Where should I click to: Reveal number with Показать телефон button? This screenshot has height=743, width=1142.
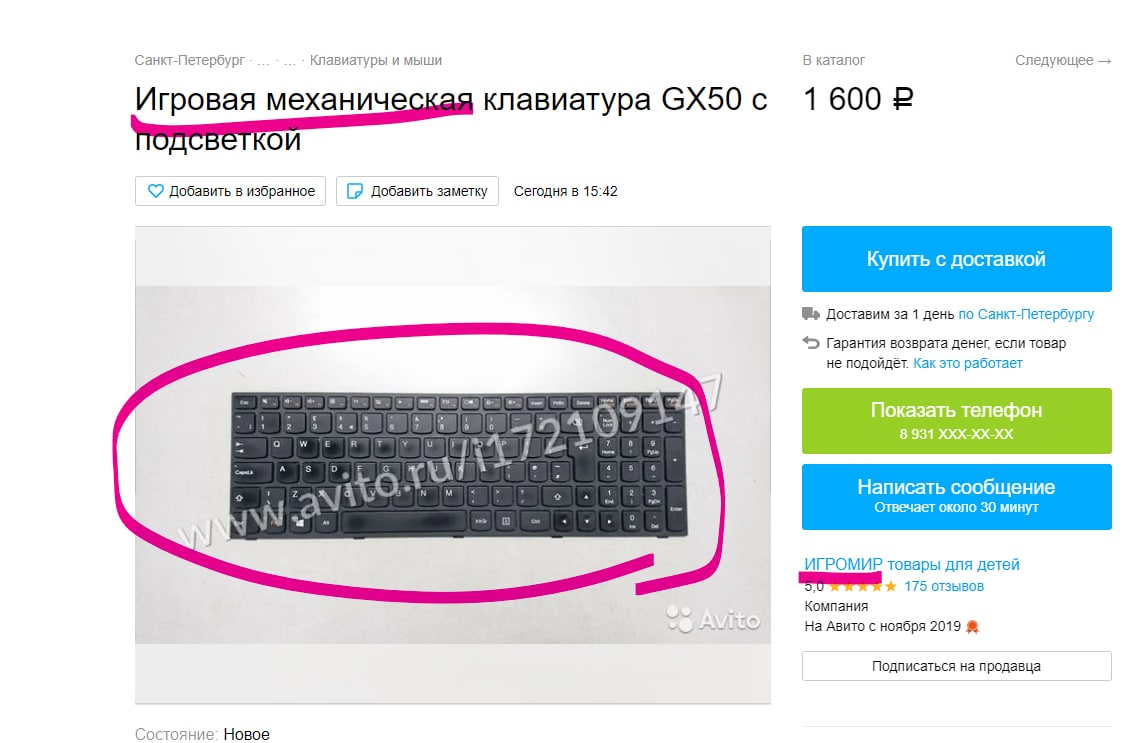point(956,421)
